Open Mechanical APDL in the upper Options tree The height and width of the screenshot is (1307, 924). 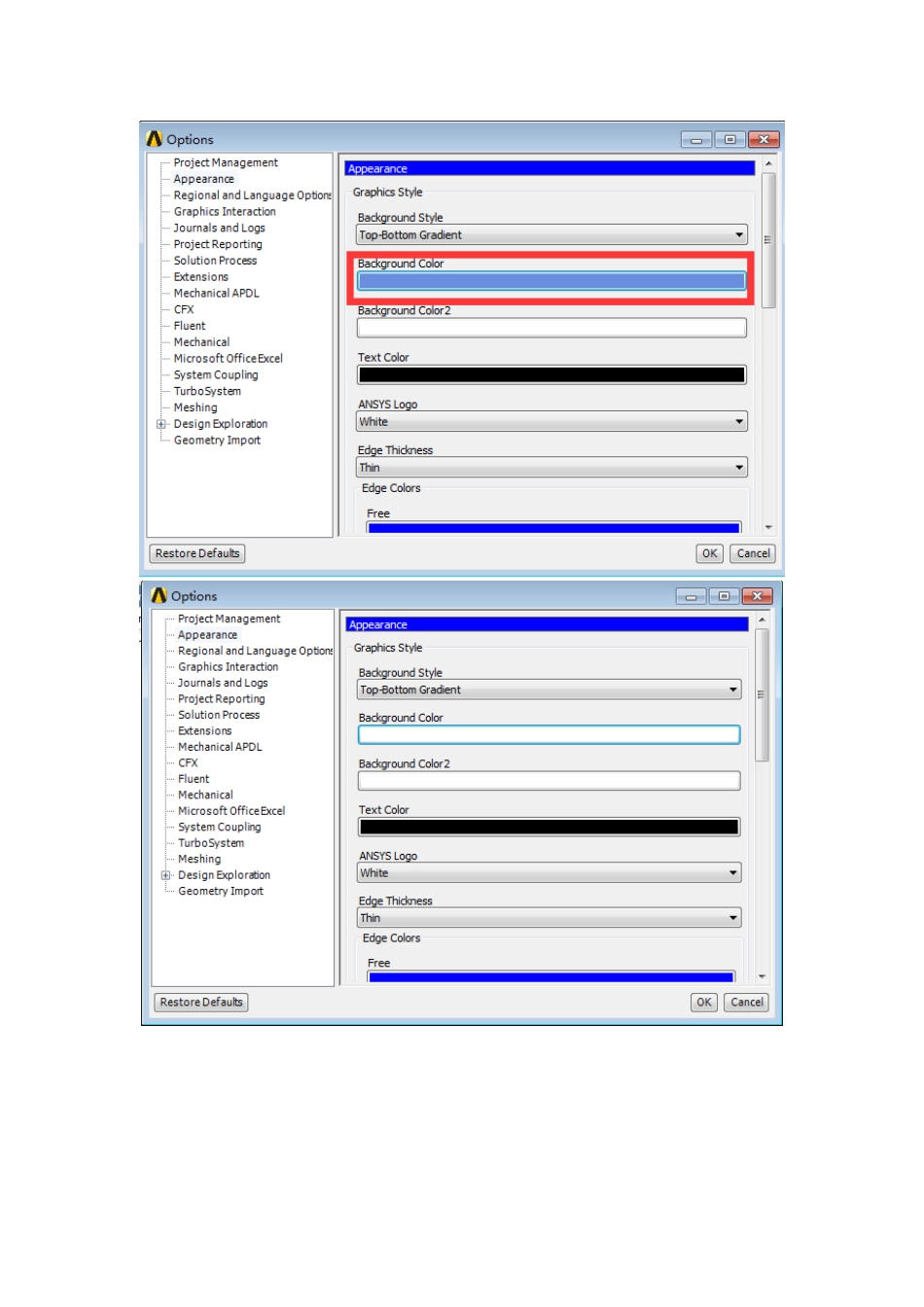[217, 293]
